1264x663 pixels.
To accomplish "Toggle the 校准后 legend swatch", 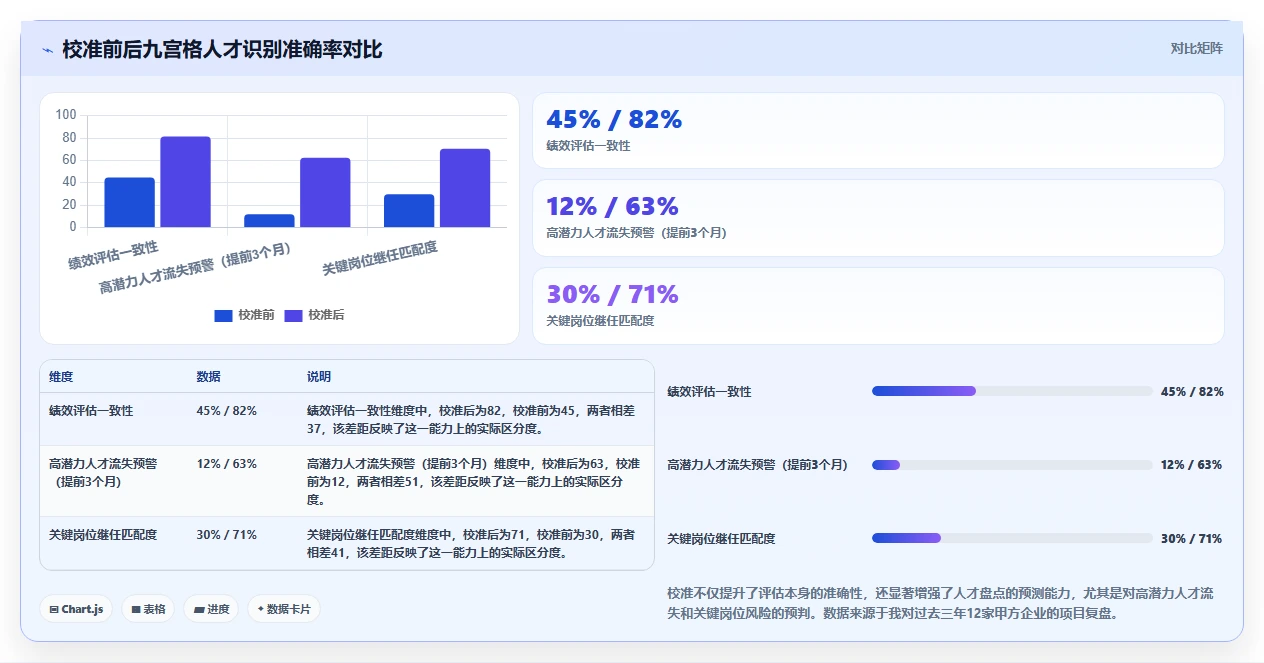I will pyautogui.click(x=293, y=315).
